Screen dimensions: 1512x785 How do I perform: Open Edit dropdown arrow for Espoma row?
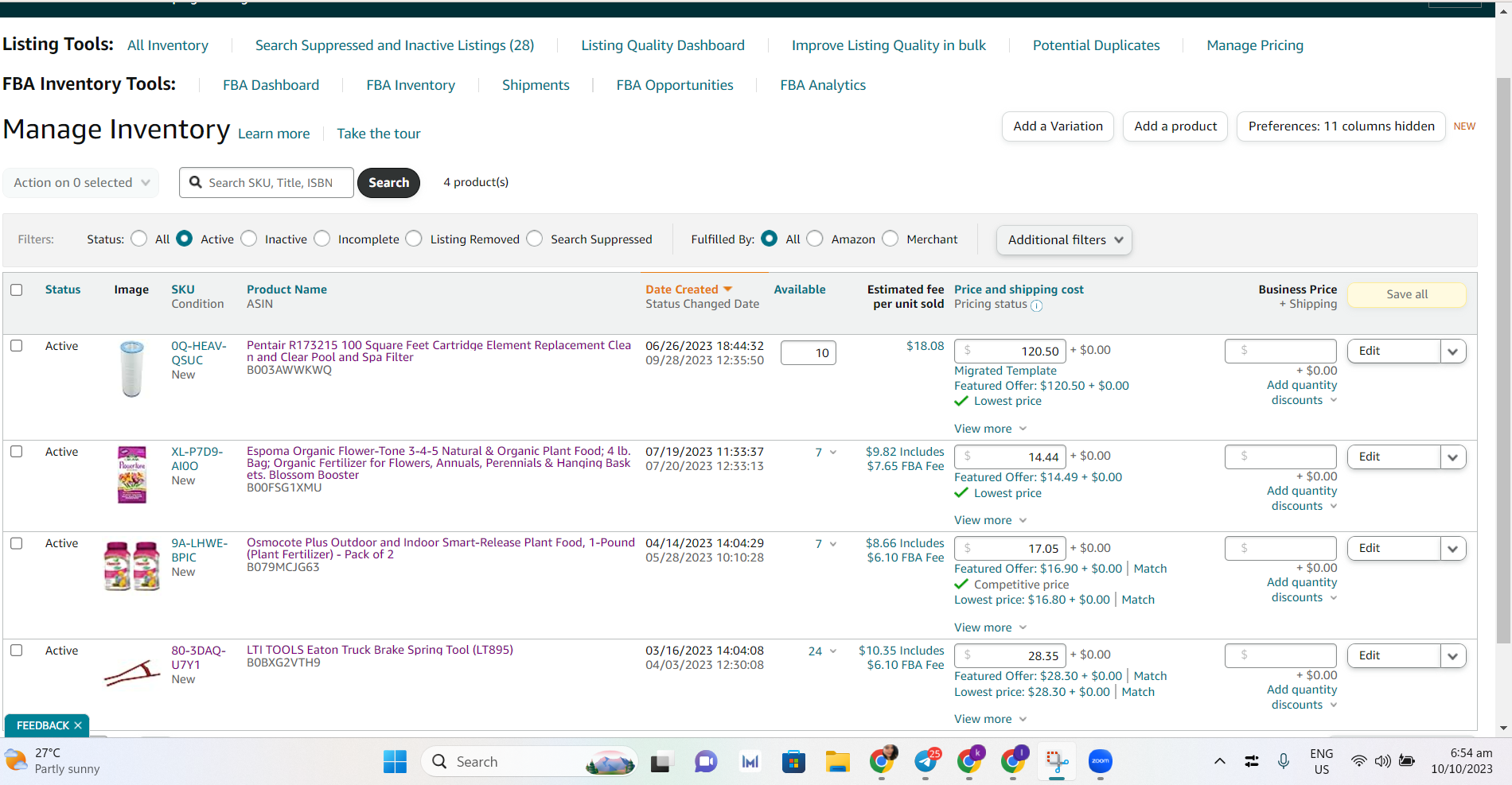click(x=1453, y=457)
